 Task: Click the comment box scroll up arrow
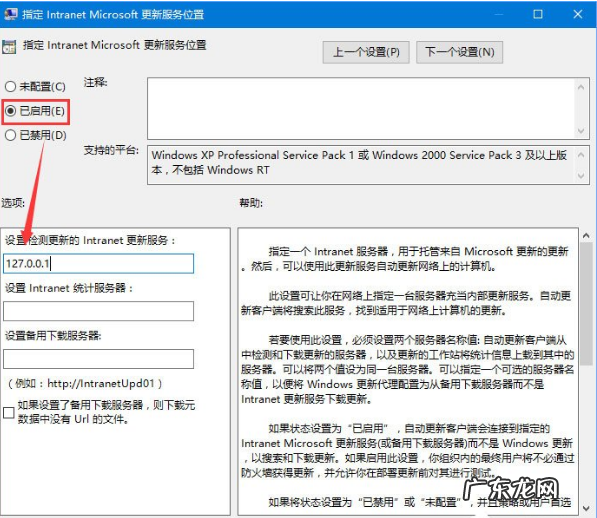point(581,87)
